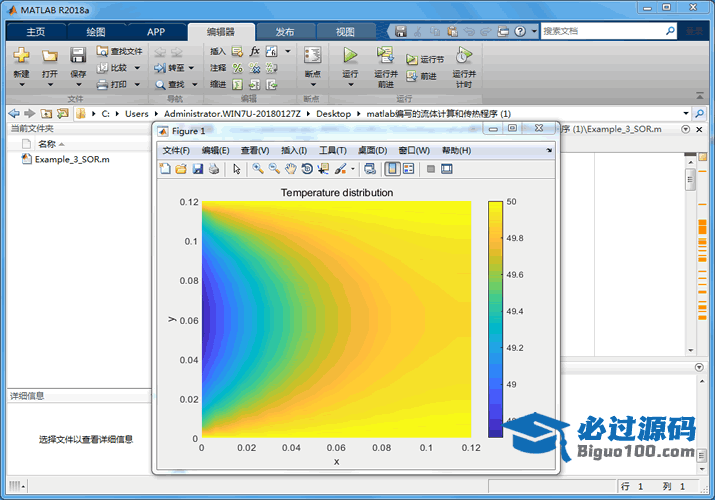The image size is (715, 500).
Task: Click the 打印 (Print) ribbon icon
Action: 103,84
